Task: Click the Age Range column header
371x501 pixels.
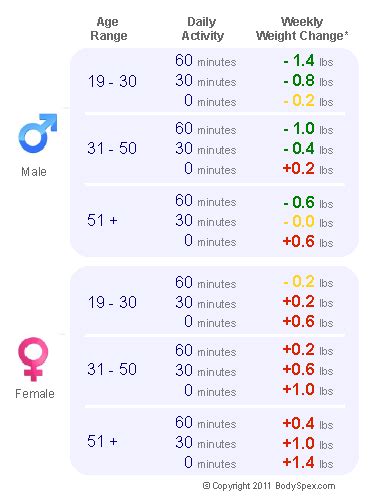Action: (109, 29)
